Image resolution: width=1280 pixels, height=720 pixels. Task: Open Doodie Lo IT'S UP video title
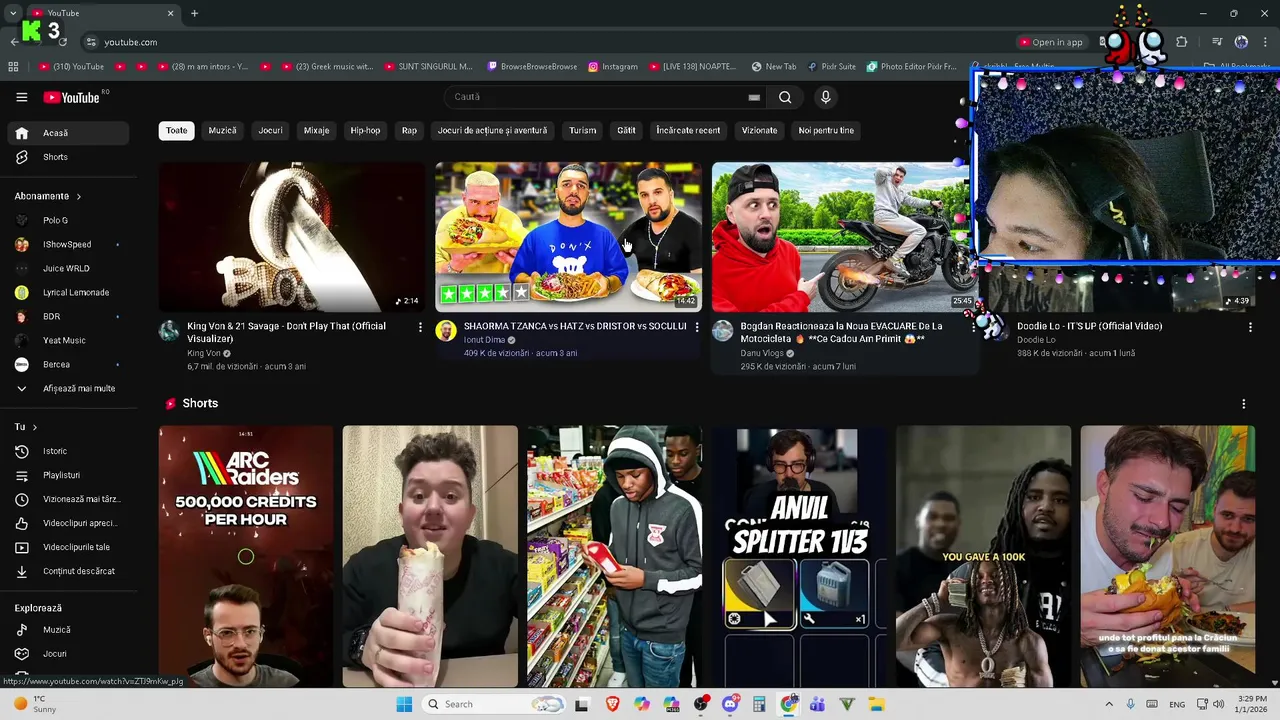tap(1089, 326)
